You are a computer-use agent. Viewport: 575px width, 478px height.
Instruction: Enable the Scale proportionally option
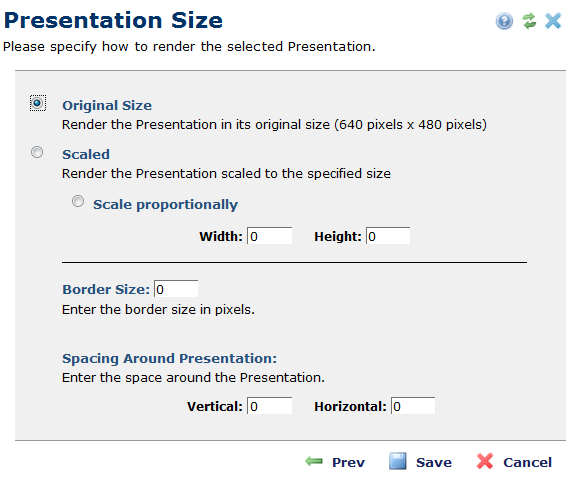pyautogui.click(x=78, y=201)
